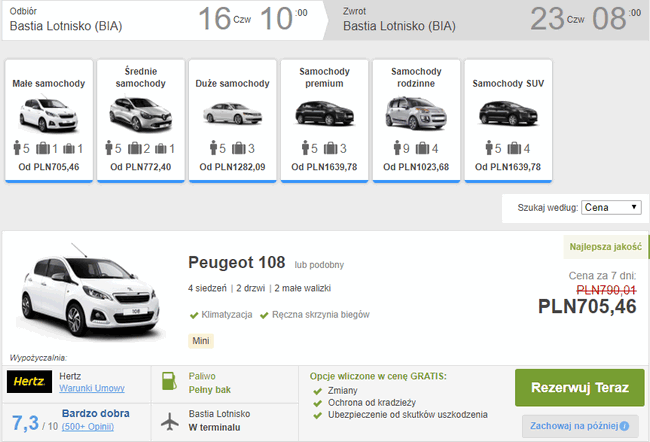Screen dimensions: 650x442
Task: Select the Samochody SUV category card
Action: [508, 121]
